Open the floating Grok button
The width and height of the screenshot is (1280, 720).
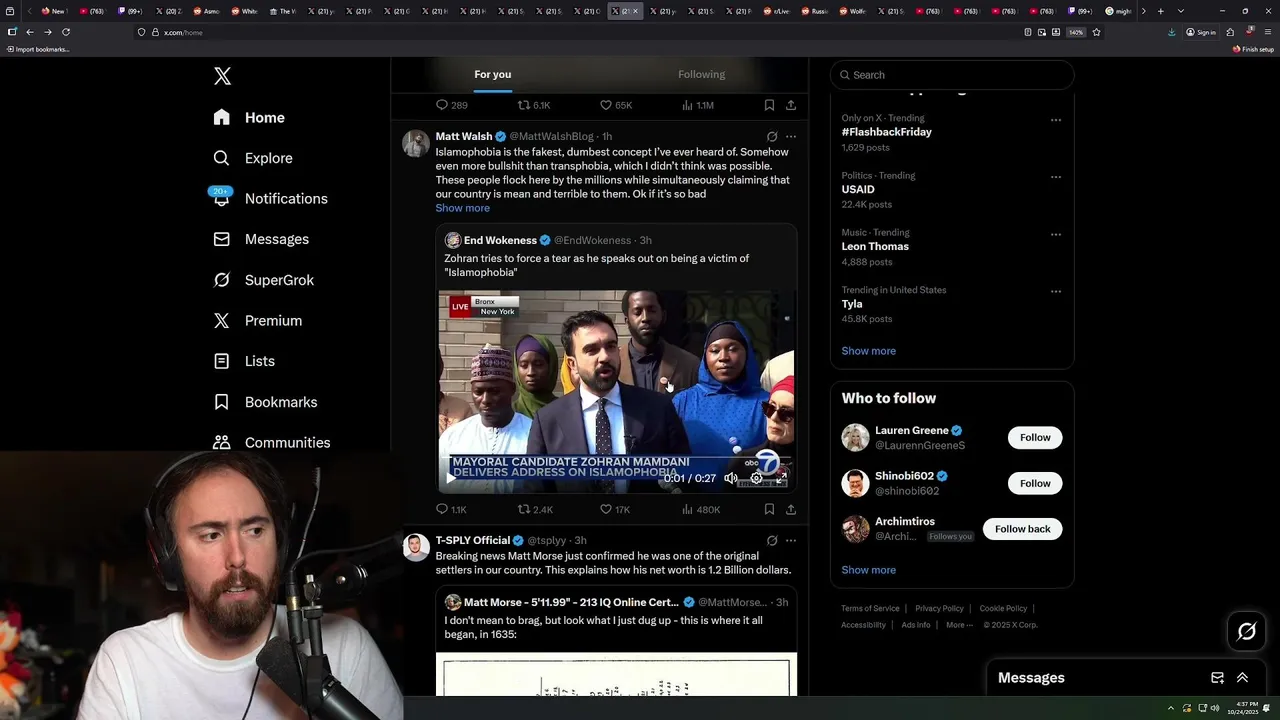coord(1246,631)
